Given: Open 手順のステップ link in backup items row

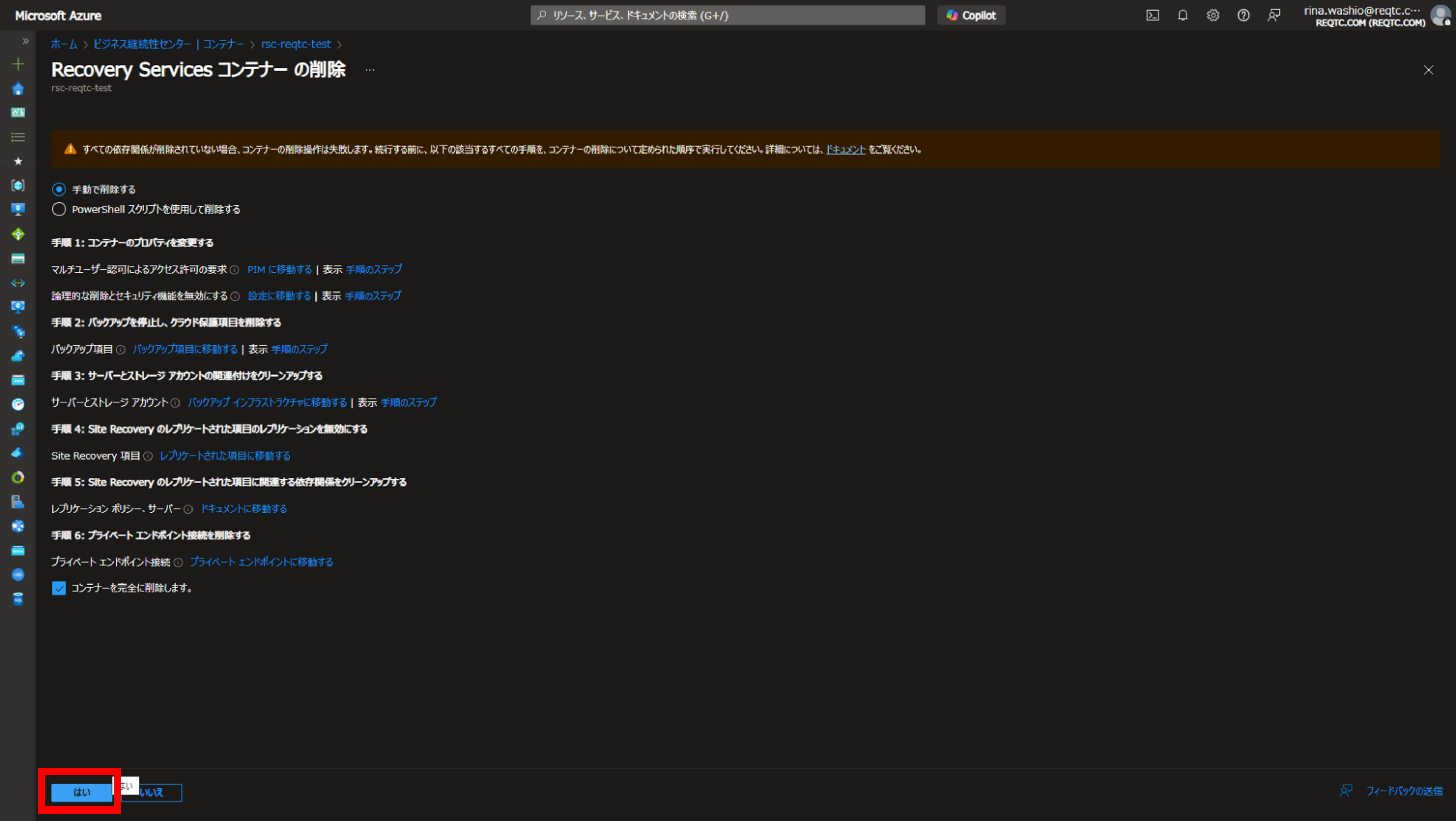Looking at the screenshot, I should point(299,349).
